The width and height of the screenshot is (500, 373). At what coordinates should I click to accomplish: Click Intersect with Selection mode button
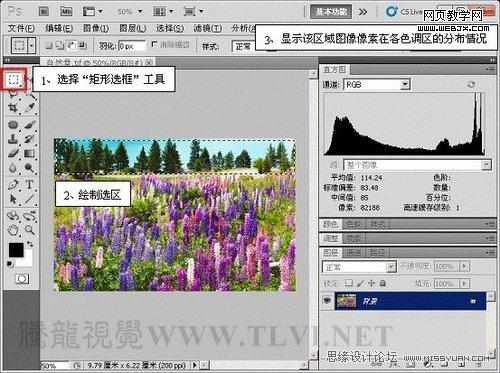(x=83, y=45)
